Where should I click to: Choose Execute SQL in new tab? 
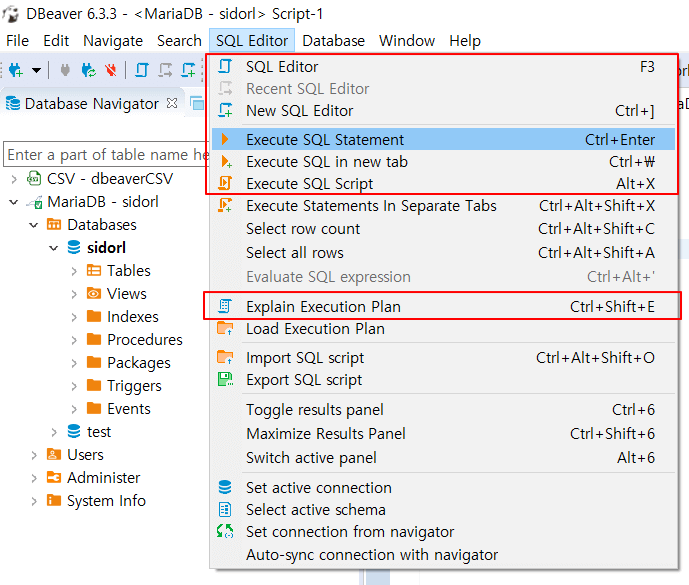tap(443, 162)
